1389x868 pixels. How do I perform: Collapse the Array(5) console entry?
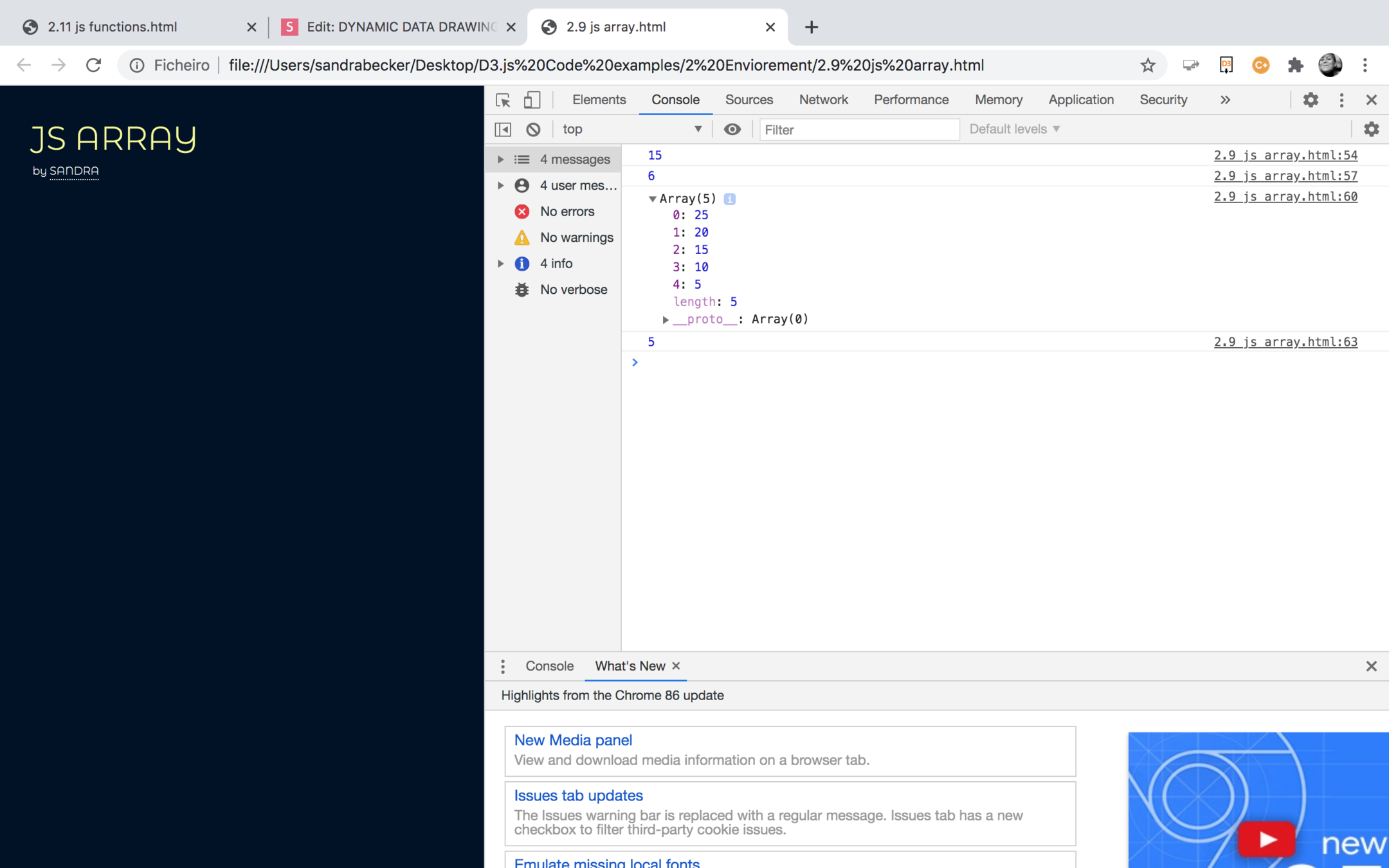pos(652,199)
